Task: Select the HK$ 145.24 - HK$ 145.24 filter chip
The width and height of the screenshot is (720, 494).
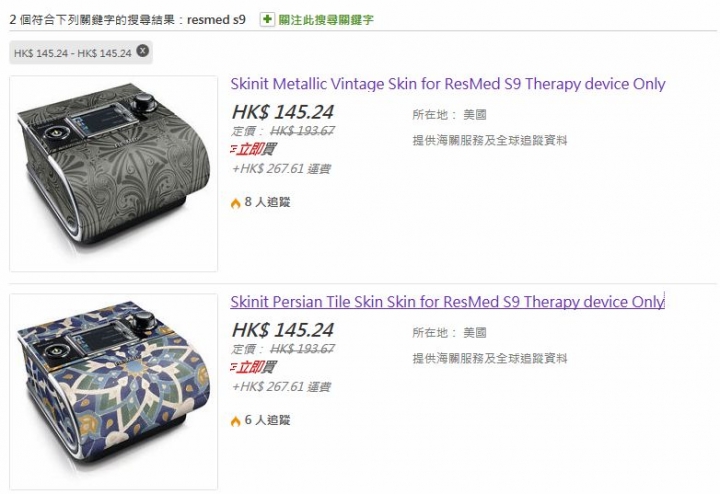Action: (x=73, y=53)
